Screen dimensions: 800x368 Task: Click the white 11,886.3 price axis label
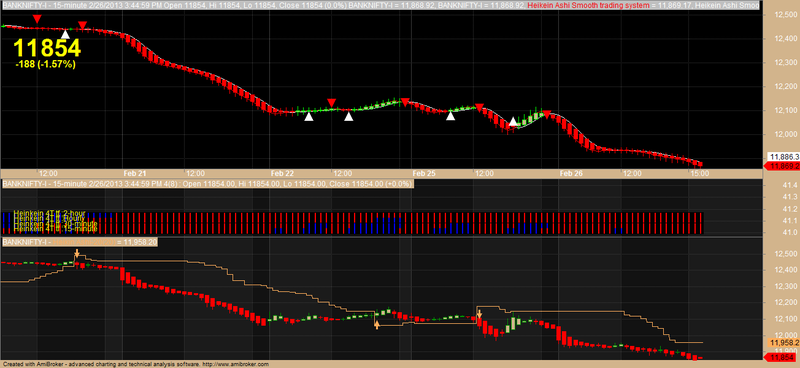[x=783, y=157]
